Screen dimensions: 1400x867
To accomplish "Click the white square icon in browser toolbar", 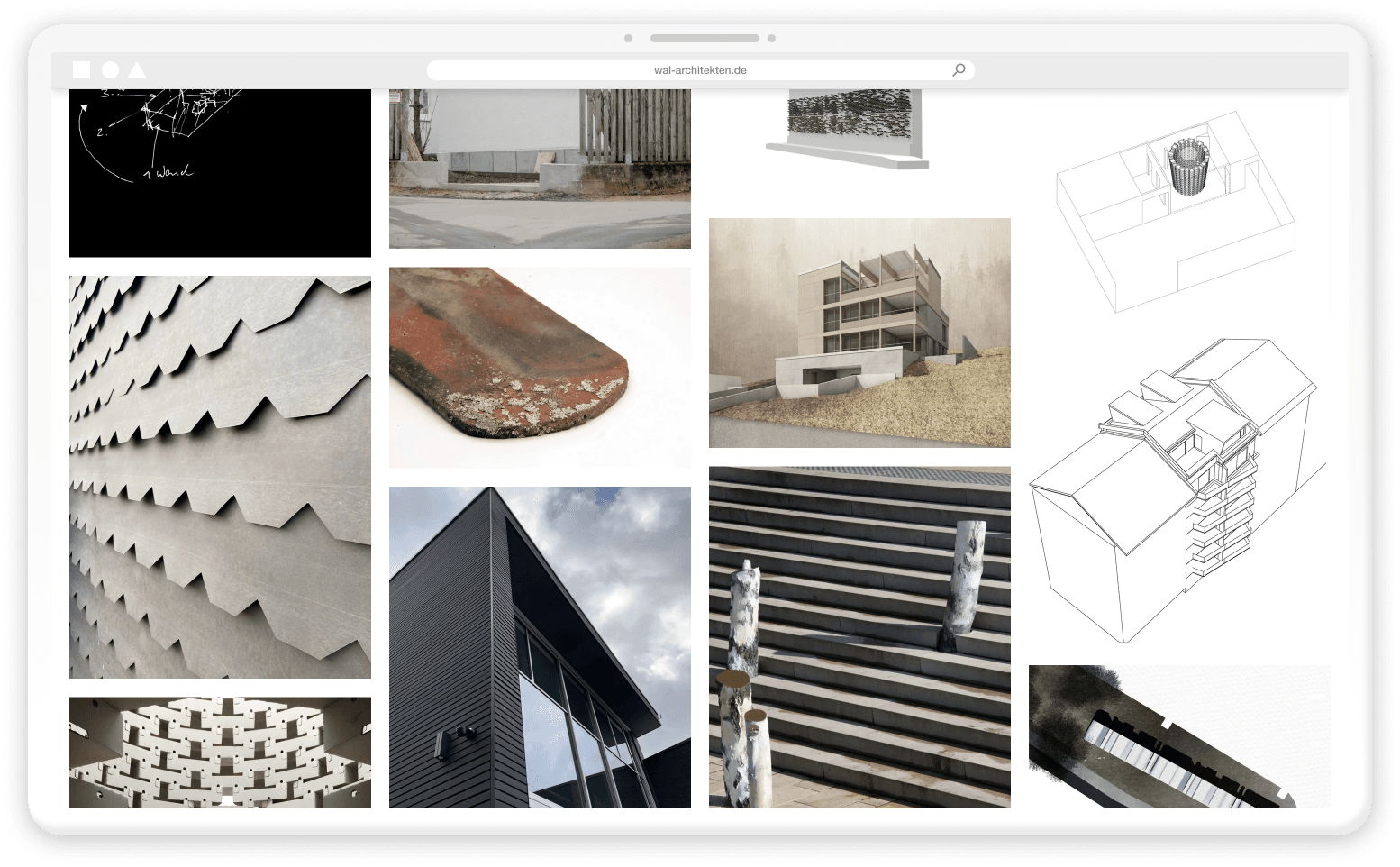I will (x=81, y=69).
